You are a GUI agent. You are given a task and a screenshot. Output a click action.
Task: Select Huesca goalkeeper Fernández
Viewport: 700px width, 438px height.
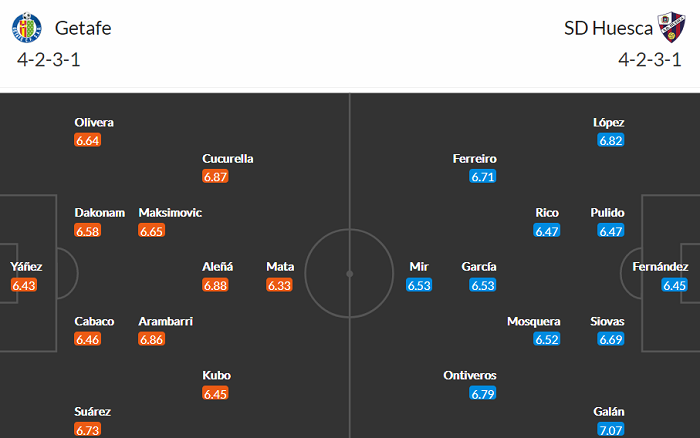[660, 267]
